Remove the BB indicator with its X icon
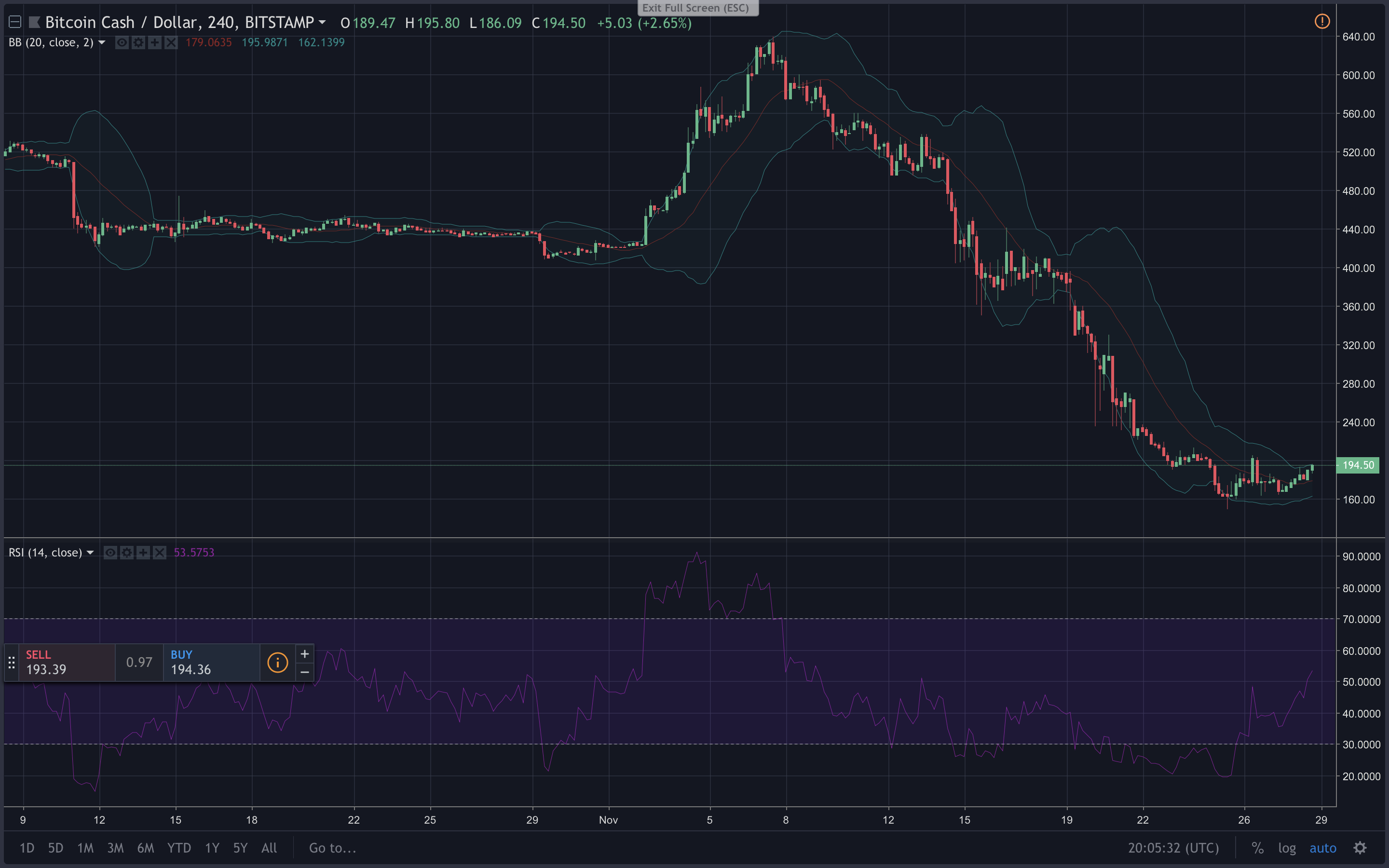 pos(171,42)
